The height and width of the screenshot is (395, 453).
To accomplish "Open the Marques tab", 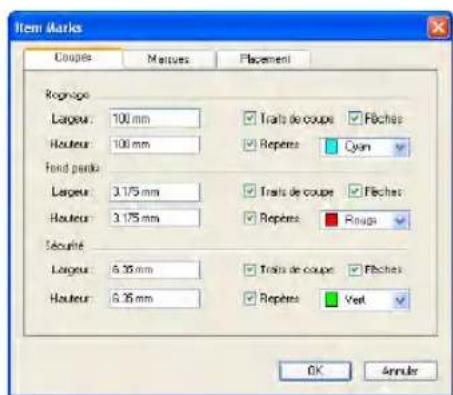I will (x=168, y=60).
